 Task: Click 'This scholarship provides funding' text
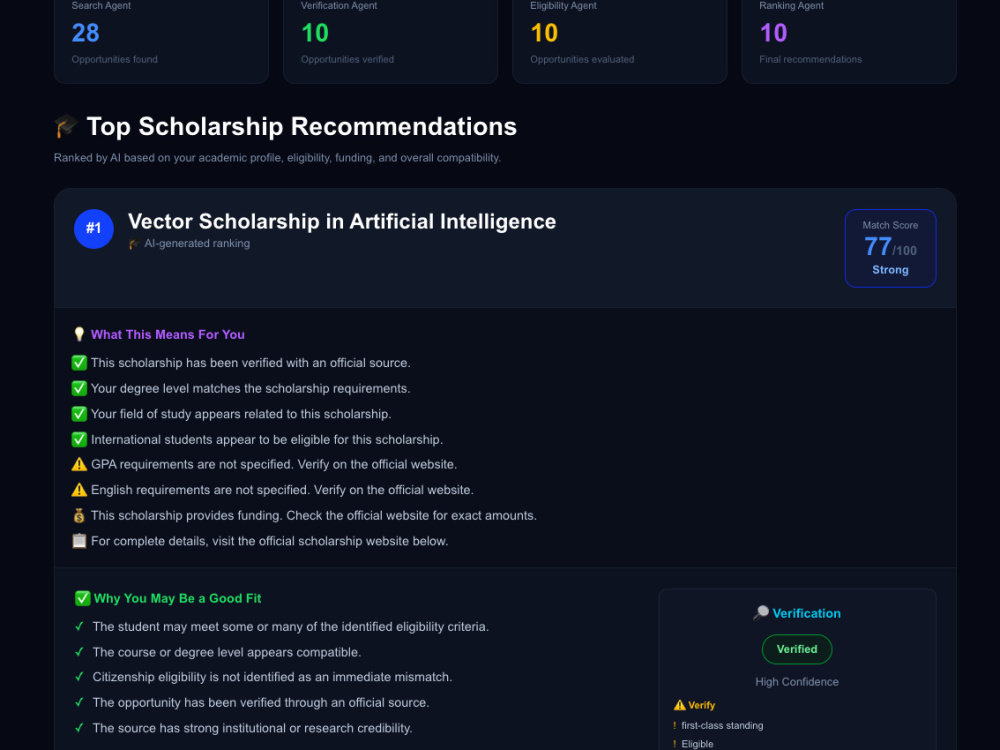coord(314,515)
